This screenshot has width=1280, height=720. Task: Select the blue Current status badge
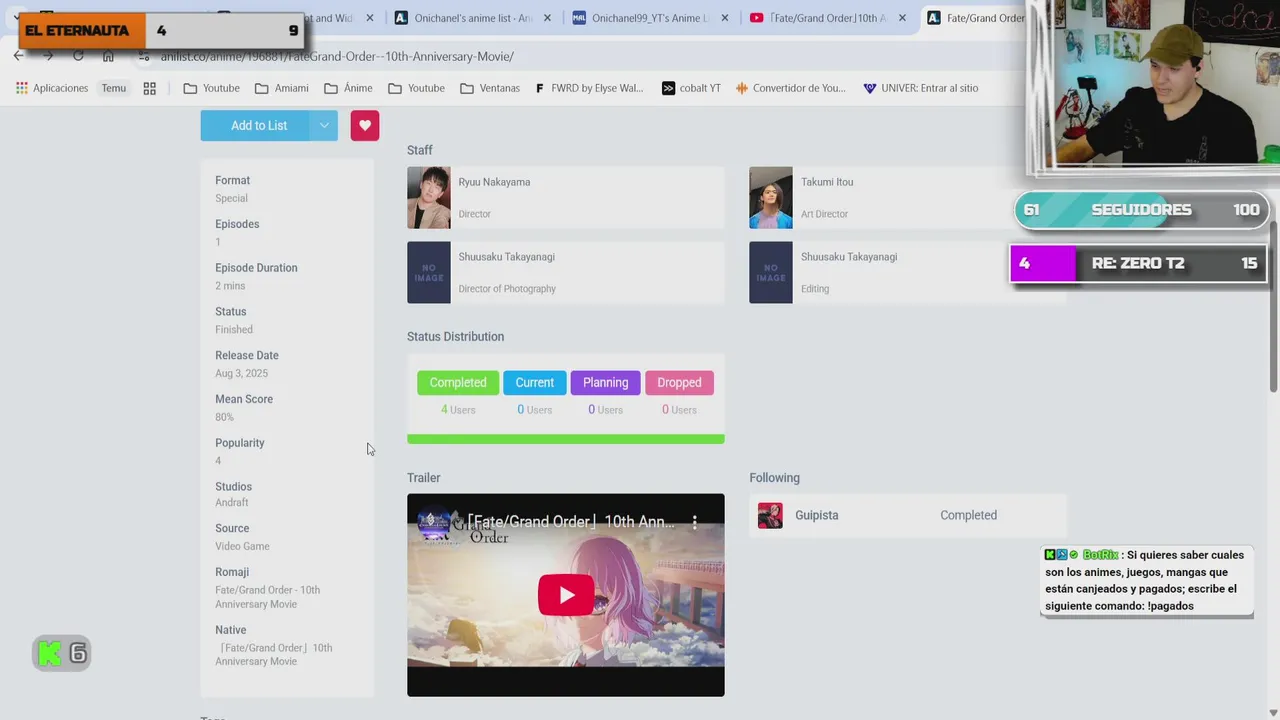534,383
